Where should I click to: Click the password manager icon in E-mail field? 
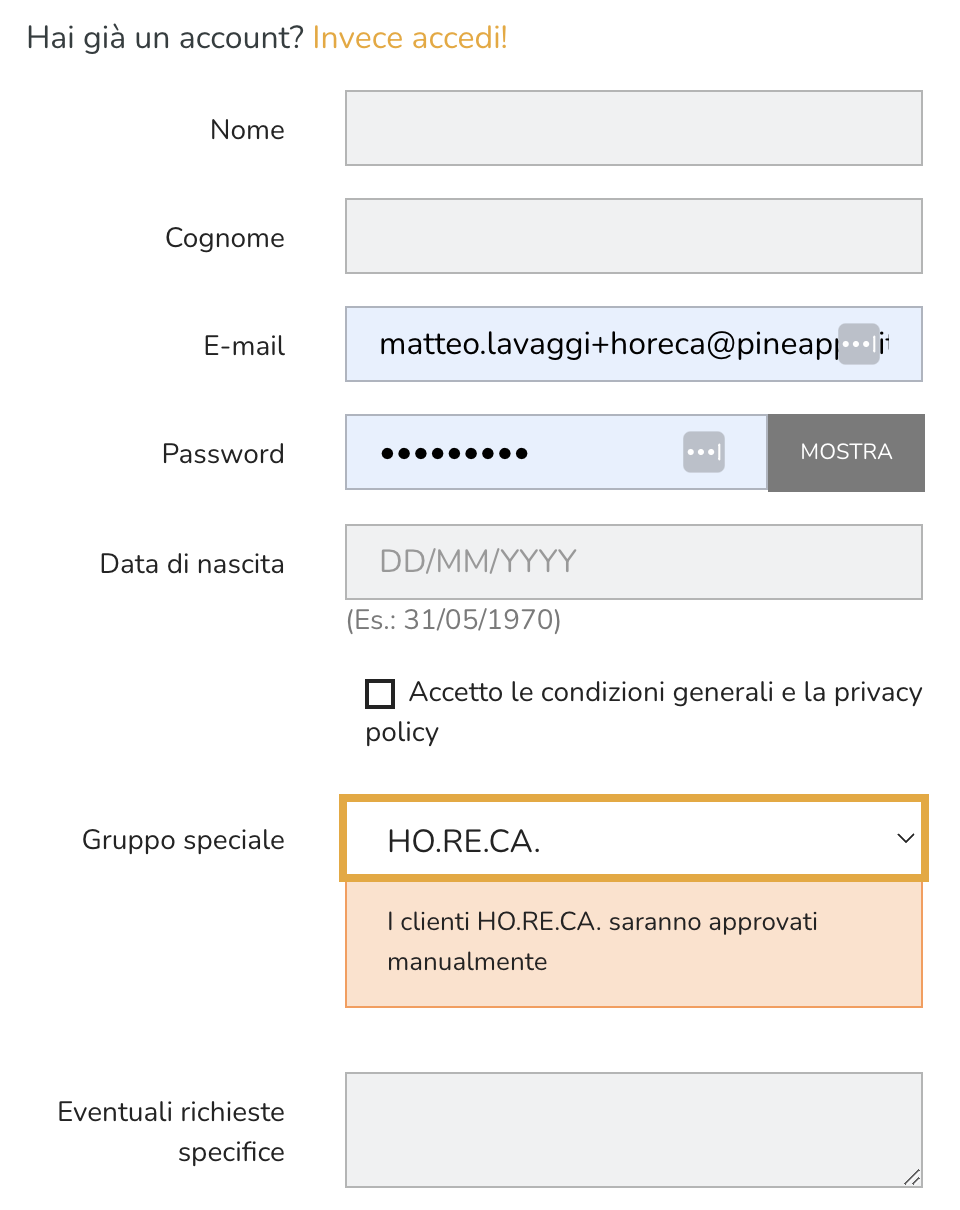coord(859,344)
